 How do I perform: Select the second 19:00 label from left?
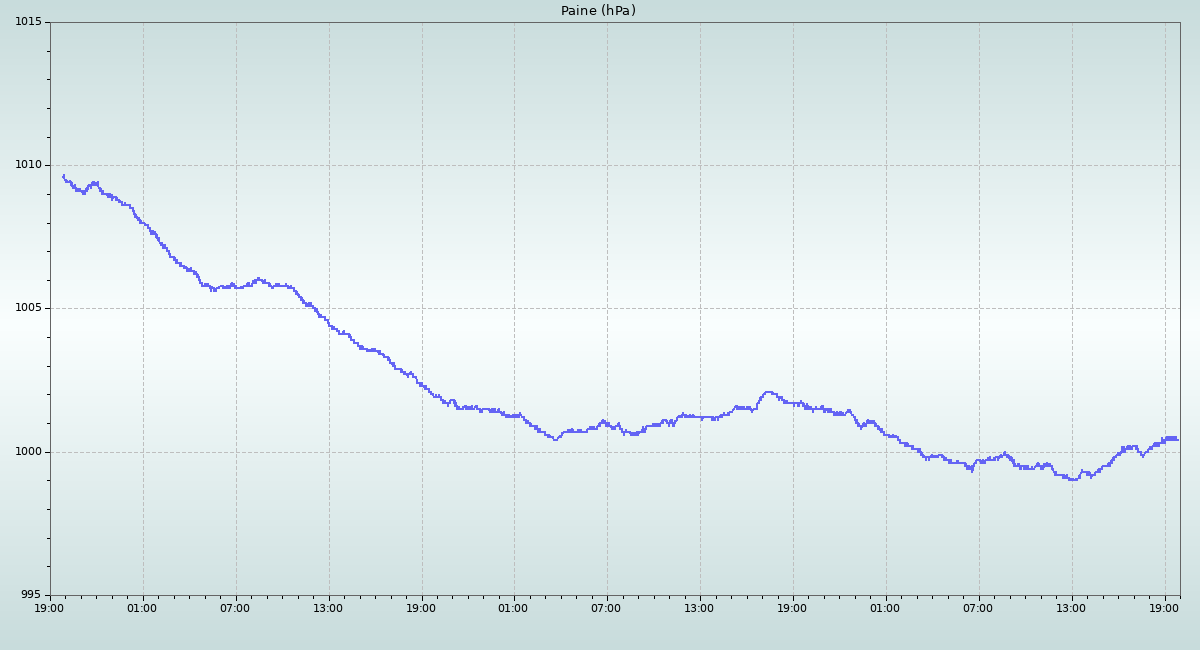[x=421, y=607]
